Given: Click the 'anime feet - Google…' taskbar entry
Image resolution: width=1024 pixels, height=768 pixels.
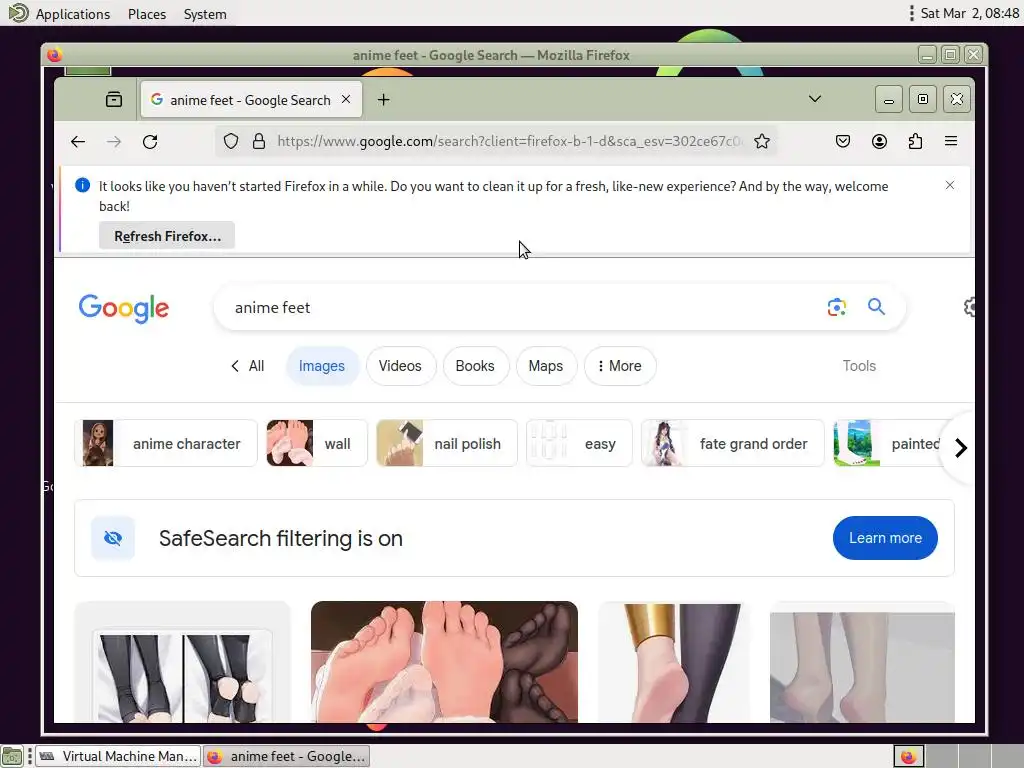Looking at the screenshot, I should tap(287, 756).
